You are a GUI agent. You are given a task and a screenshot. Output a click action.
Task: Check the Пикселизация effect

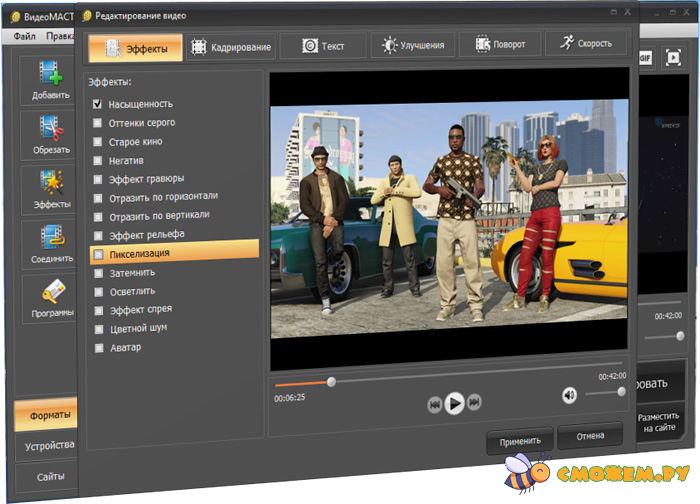point(98,255)
